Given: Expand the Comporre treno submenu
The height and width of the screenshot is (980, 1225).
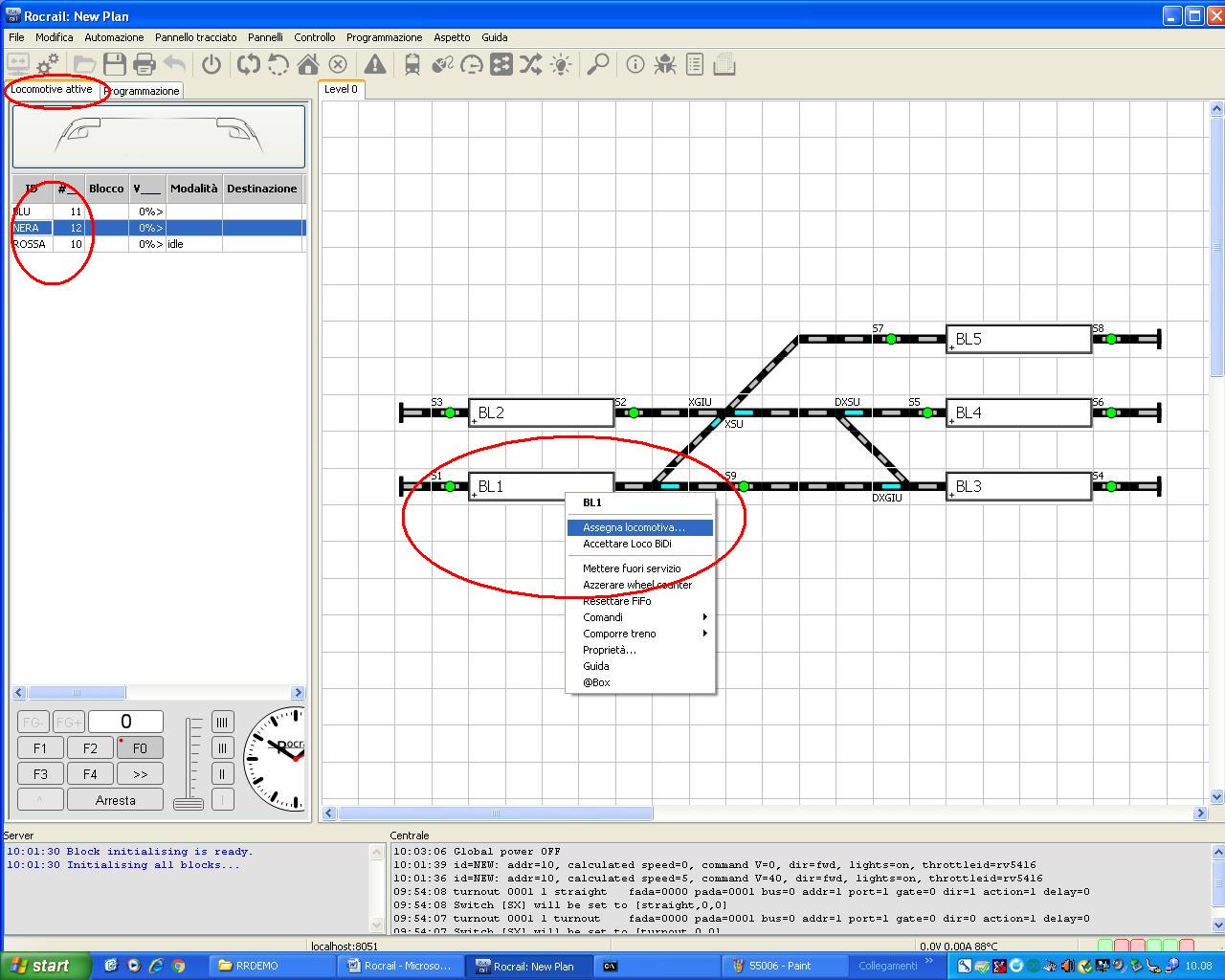Looking at the screenshot, I should (x=641, y=634).
